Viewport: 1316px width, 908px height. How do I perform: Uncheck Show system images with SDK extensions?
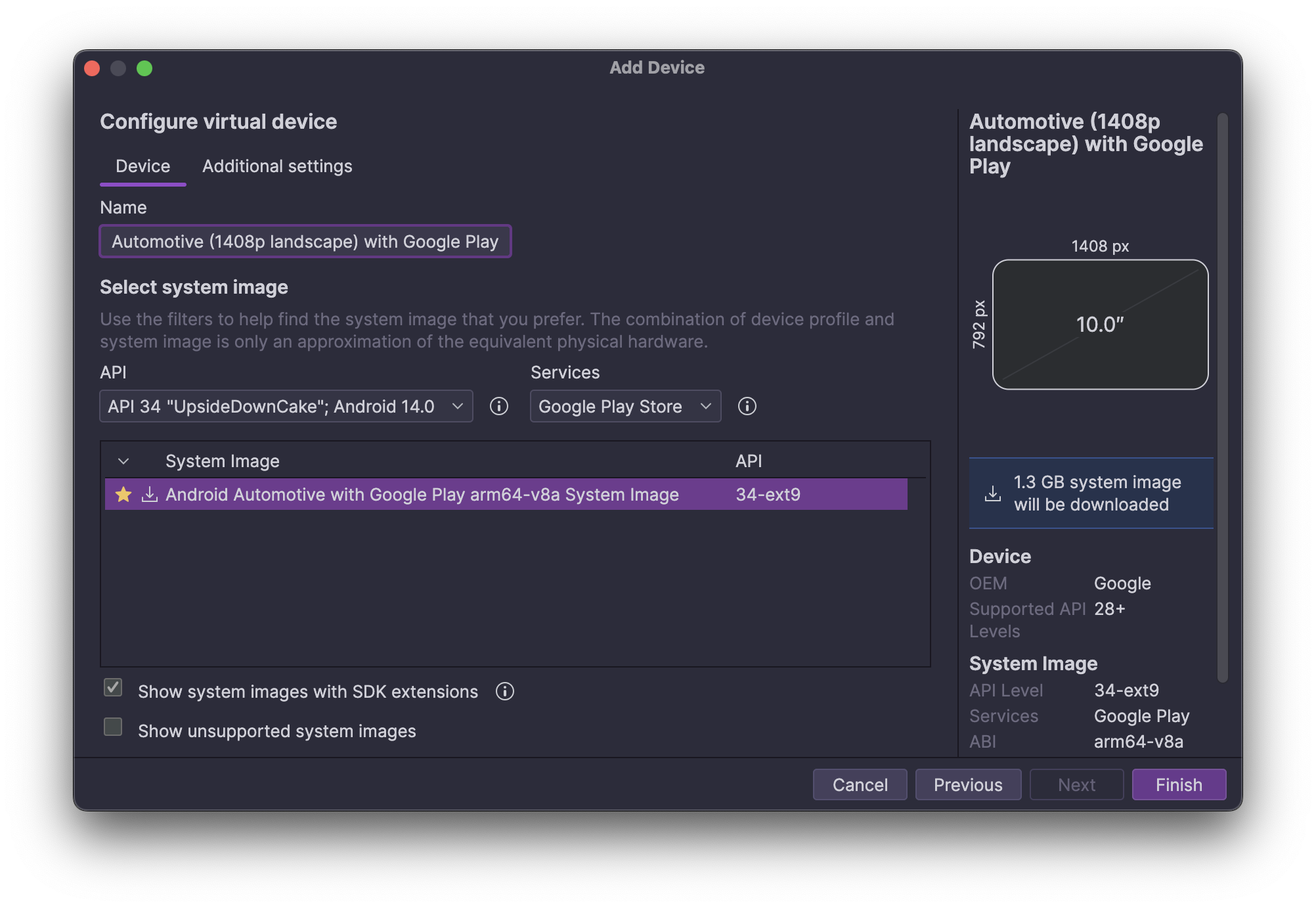(x=113, y=688)
